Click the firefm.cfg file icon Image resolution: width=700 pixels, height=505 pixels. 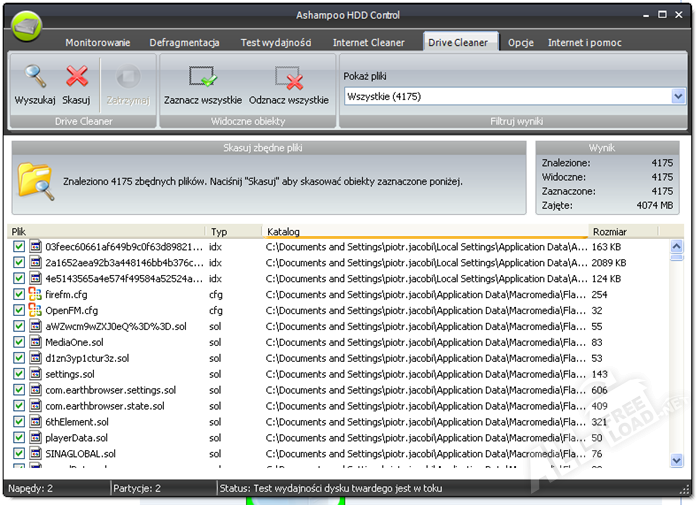(x=35, y=295)
